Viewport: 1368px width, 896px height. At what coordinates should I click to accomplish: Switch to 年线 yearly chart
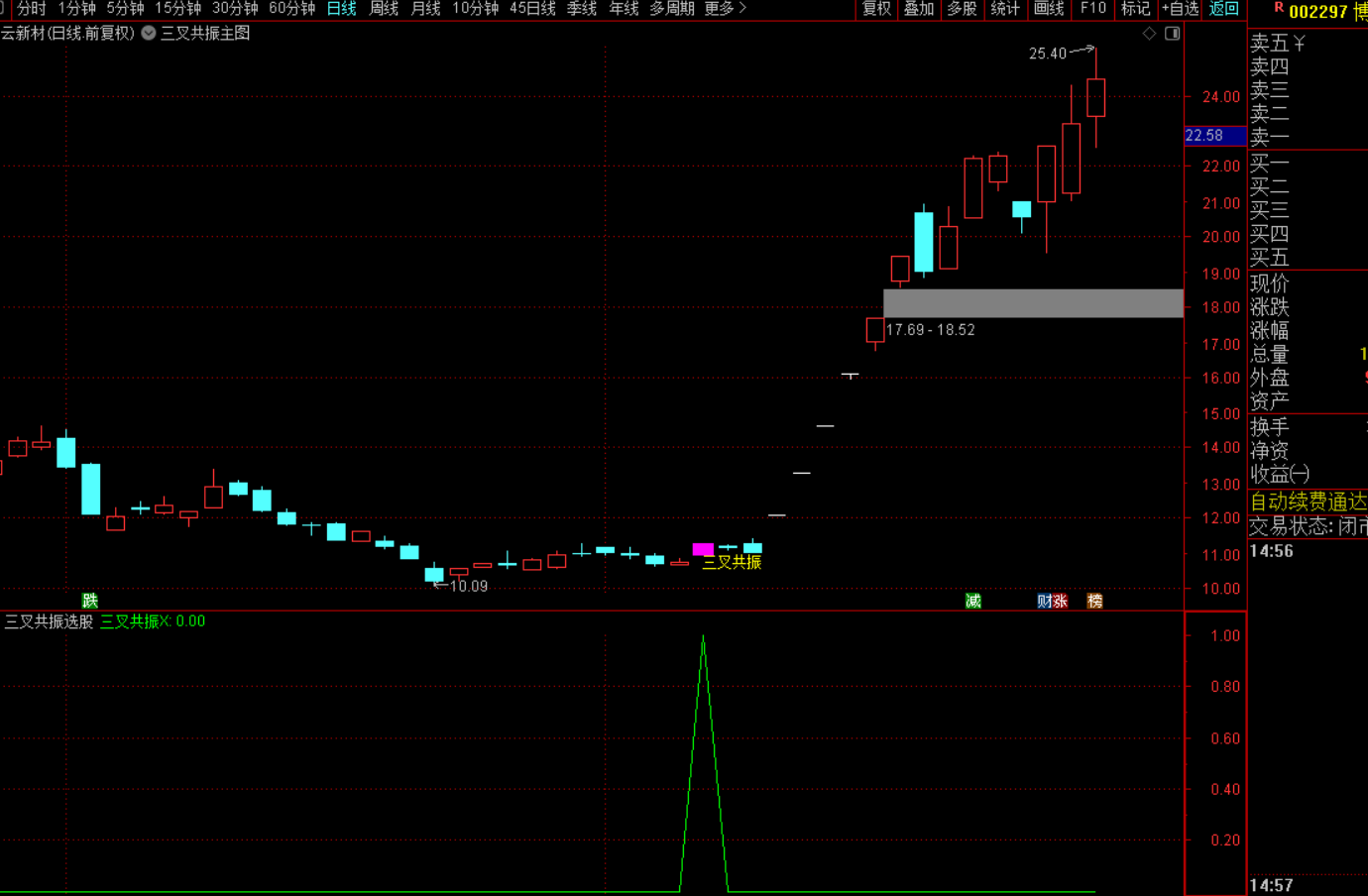[x=624, y=9]
